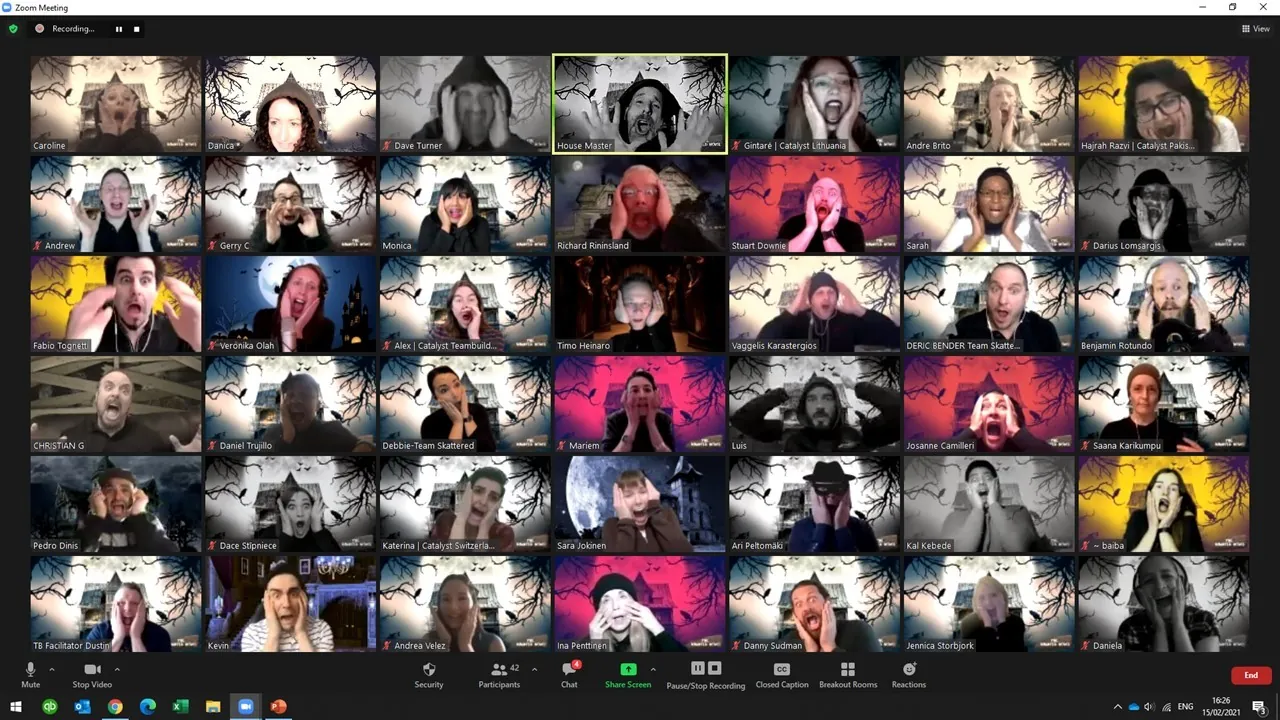Select Kal Kebede's video tile

pos(989,504)
